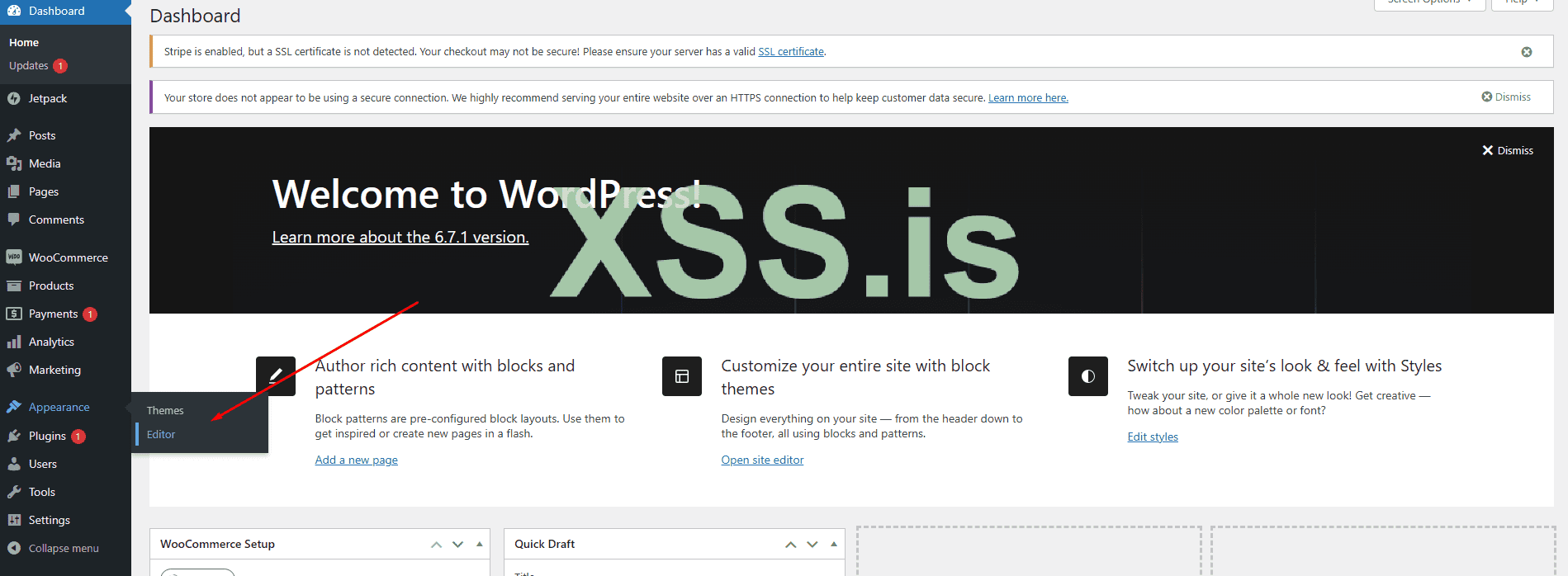Image resolution: width=1568 pixels, height=576 pixels.
Task: Click the Users person icon
Action: pos(14,464)
